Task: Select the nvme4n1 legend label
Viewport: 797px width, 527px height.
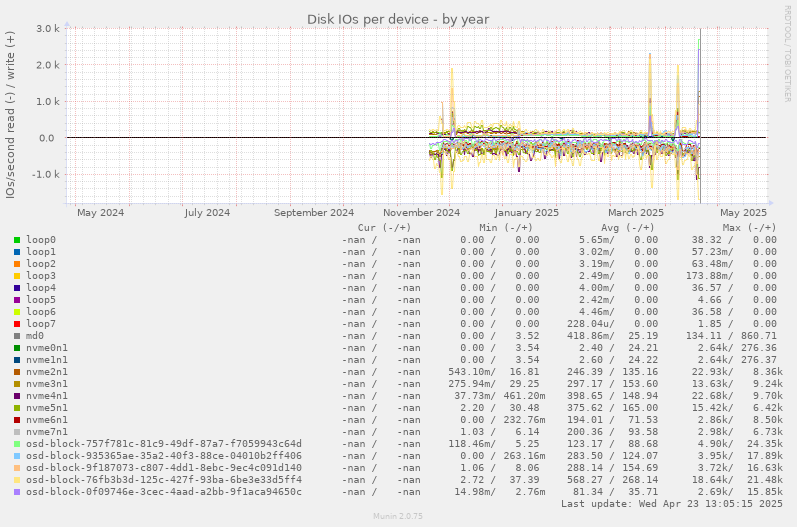Action: coord(47,396)
